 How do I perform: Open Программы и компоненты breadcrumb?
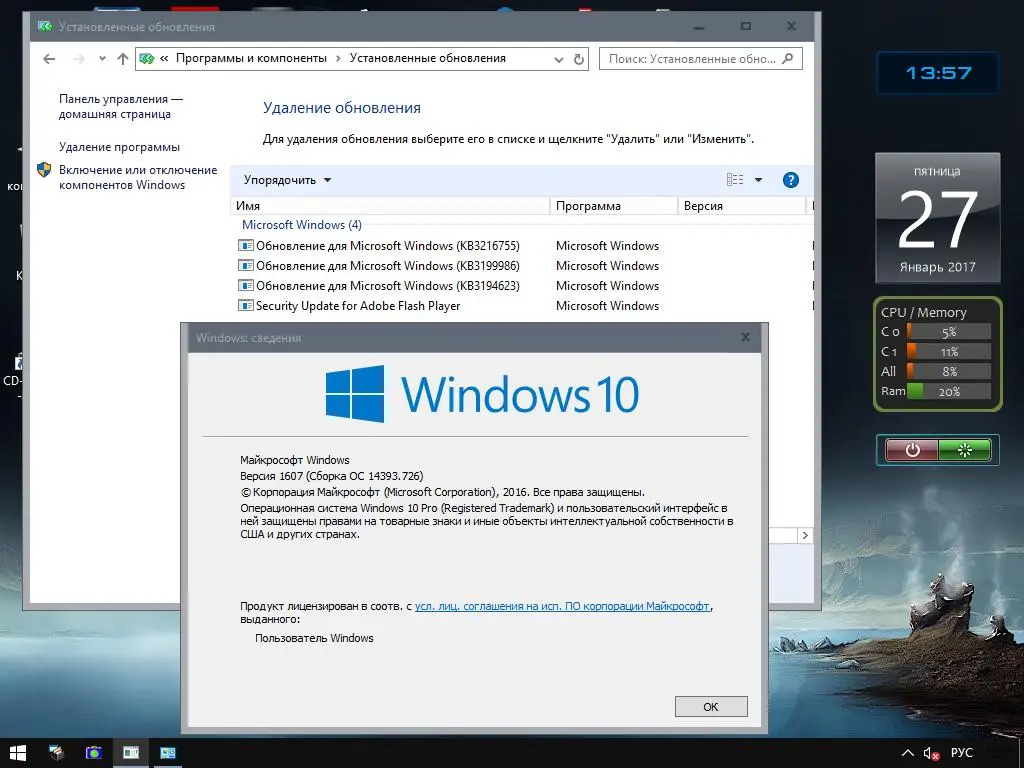tap(251, 58)
